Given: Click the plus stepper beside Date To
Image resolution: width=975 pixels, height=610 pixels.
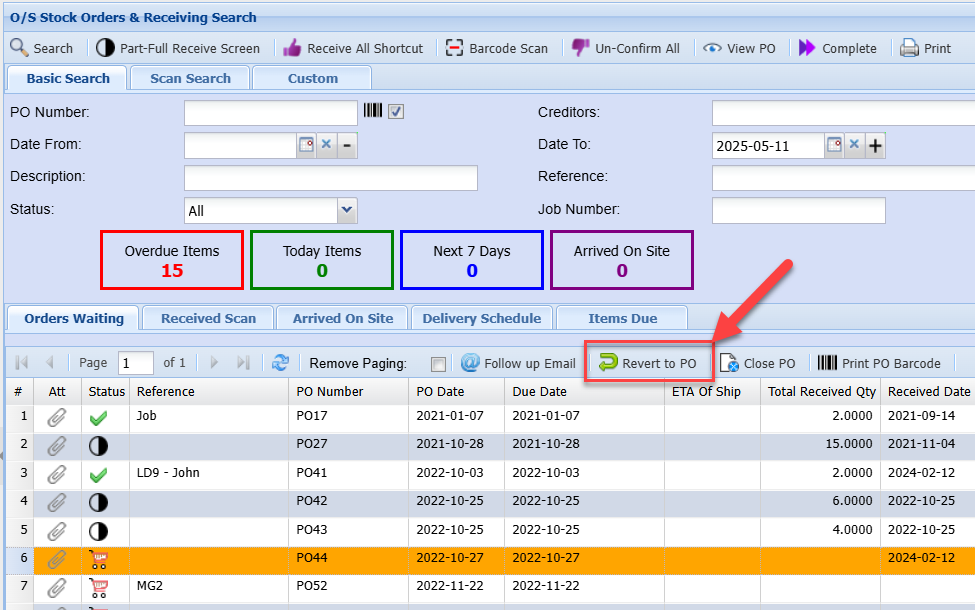Looking at the screenshot, I should (x=875, y=146).
